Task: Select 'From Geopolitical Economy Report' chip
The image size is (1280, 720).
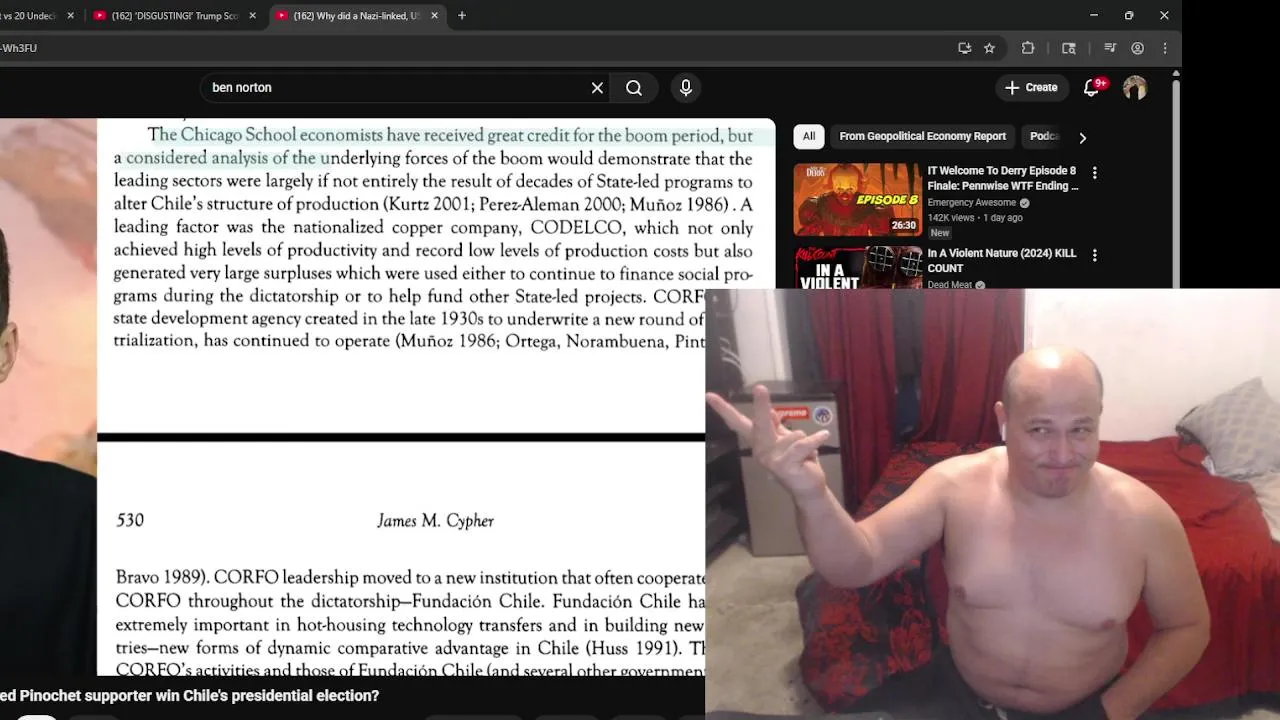Action: pos(923,137)
